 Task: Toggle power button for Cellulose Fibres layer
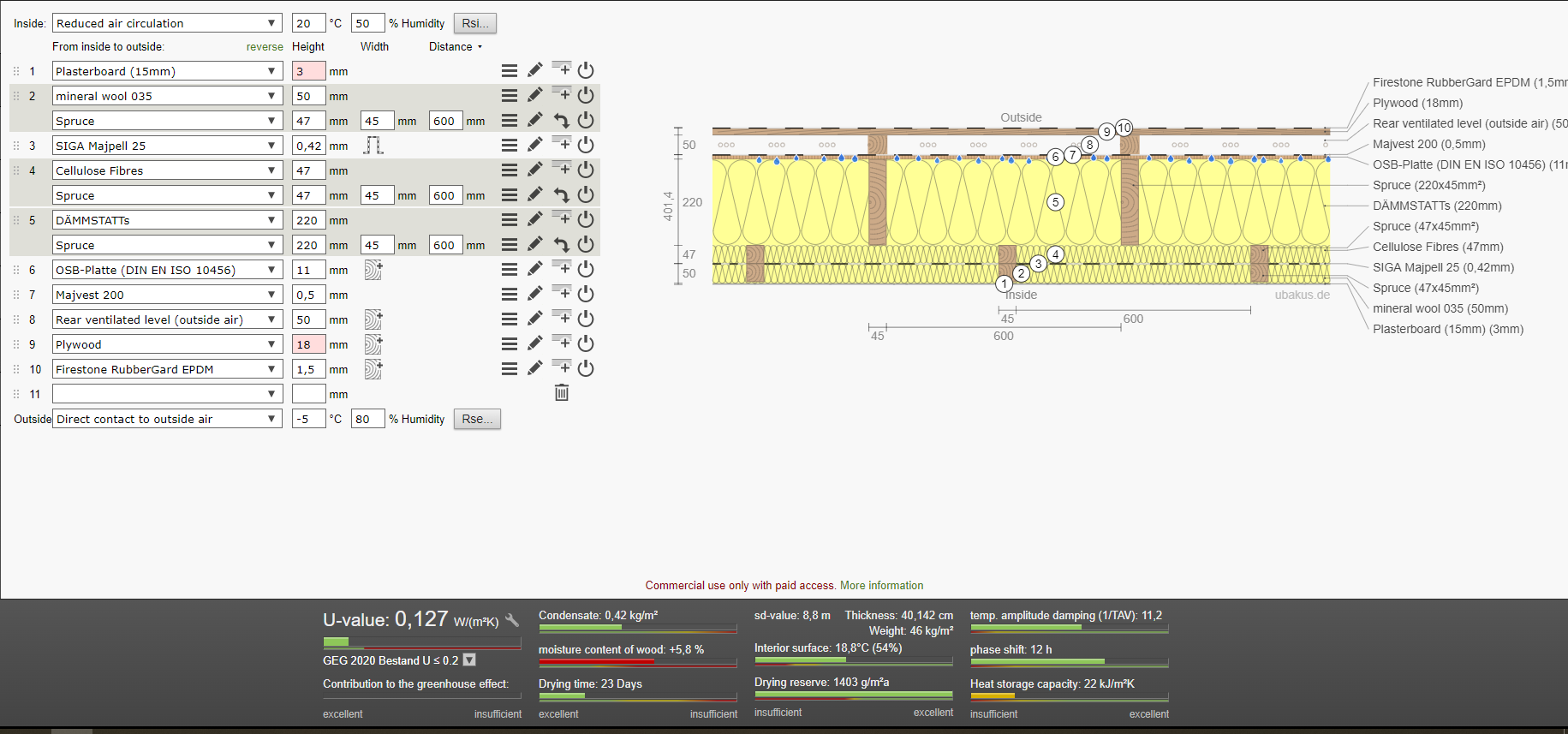click(586, 170)
